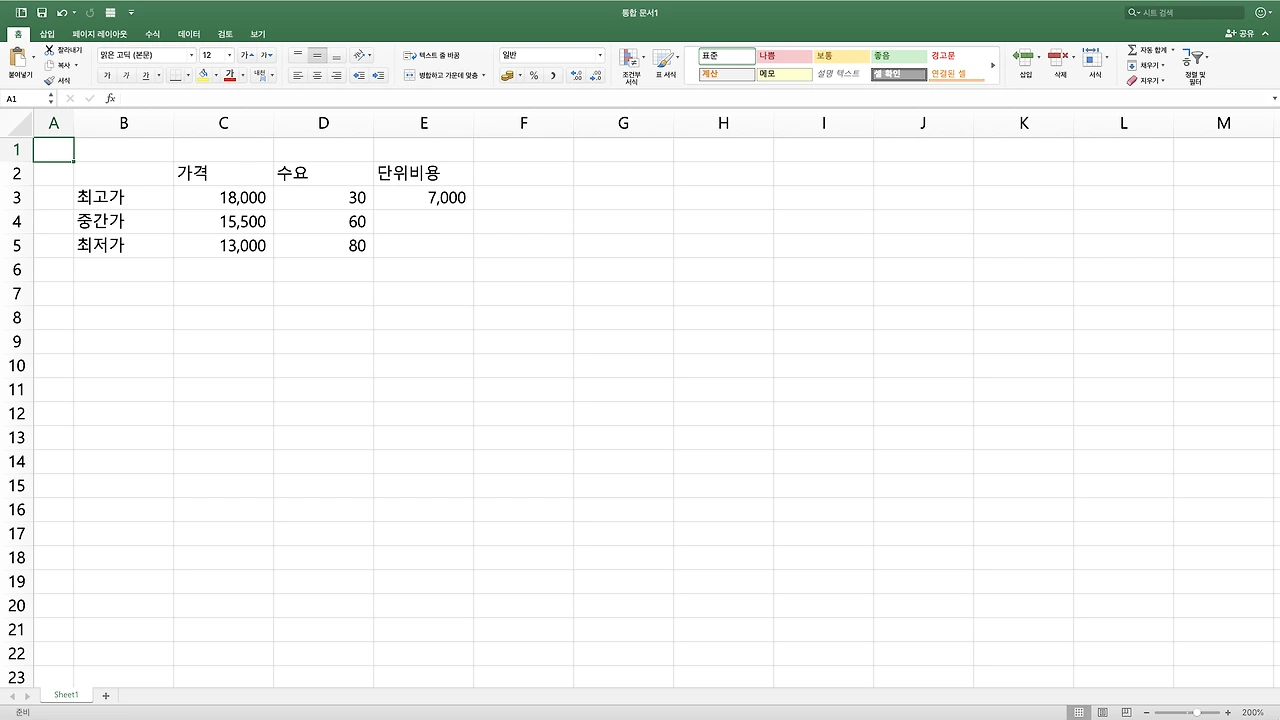Apply the Good (좋음) cell style

pos(898,56)
